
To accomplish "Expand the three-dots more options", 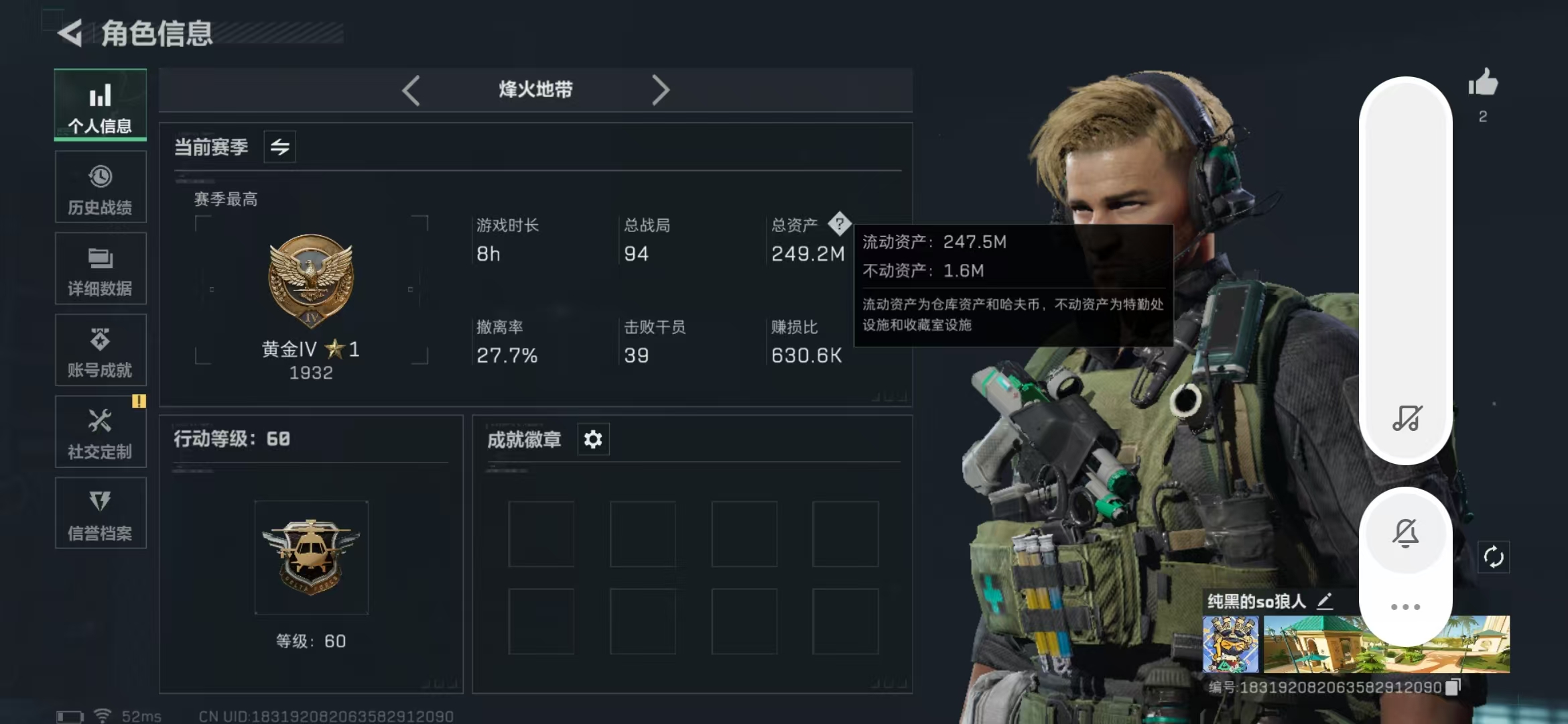I will click(x=1405, y=607).
